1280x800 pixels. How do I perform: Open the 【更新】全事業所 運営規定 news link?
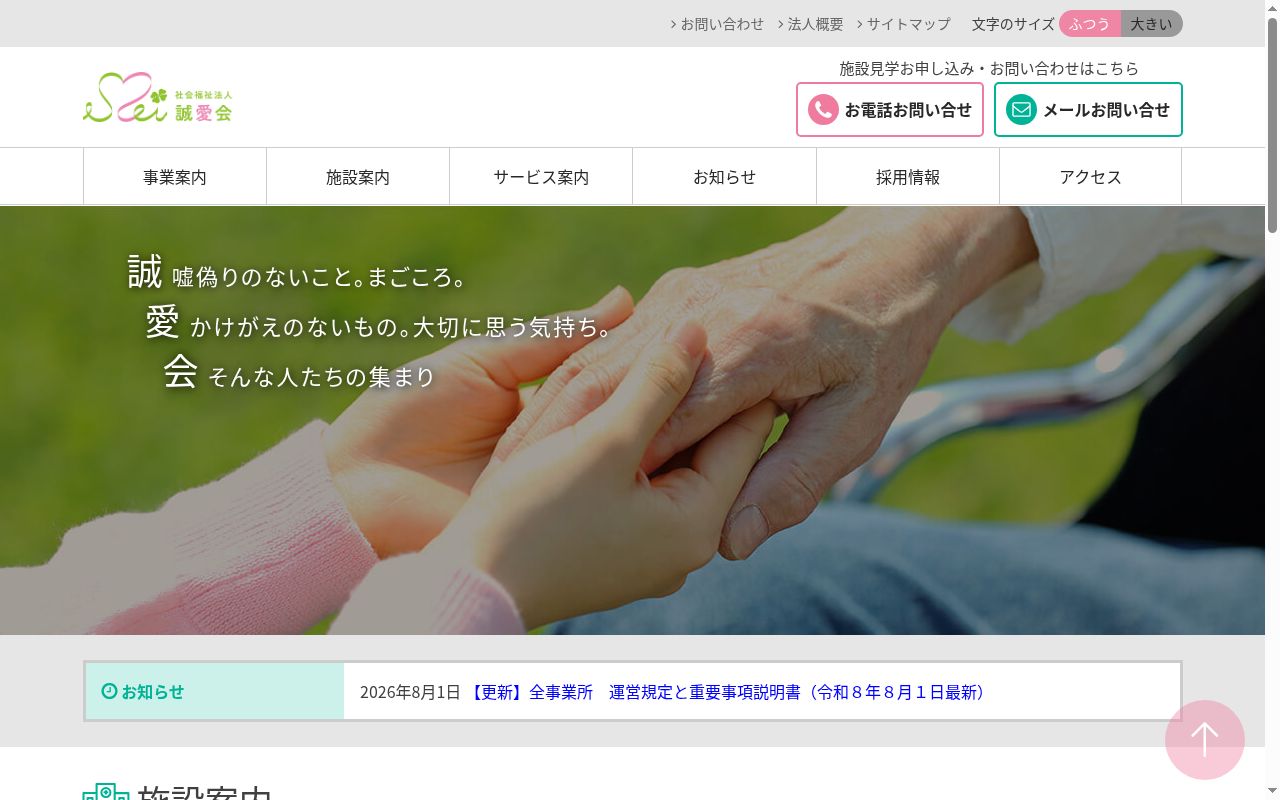[x=729, y=692]
